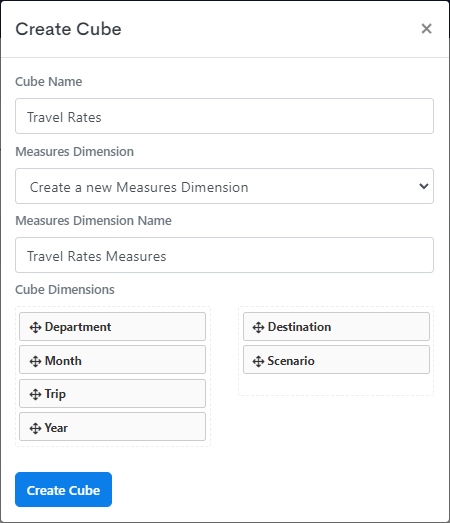Open the Measures Dimension dropdown
This screenshot has width=450, height=523.
tap(224, 186)
